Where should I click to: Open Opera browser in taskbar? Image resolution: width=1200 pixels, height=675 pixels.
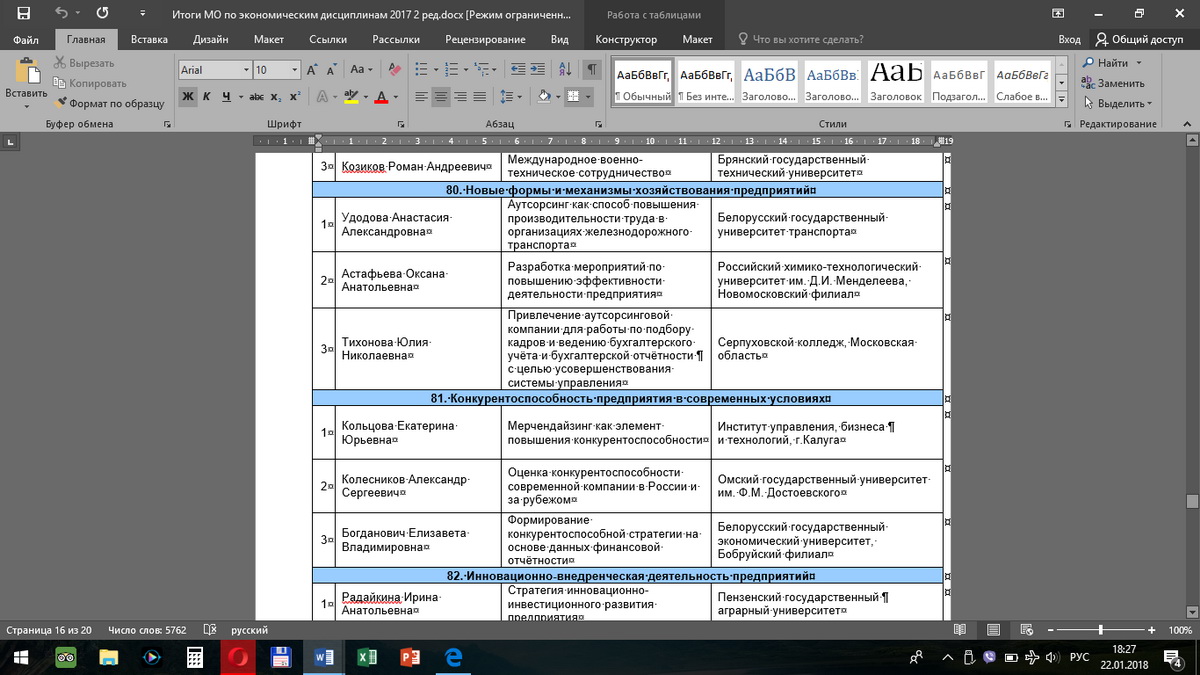[238, 657]
